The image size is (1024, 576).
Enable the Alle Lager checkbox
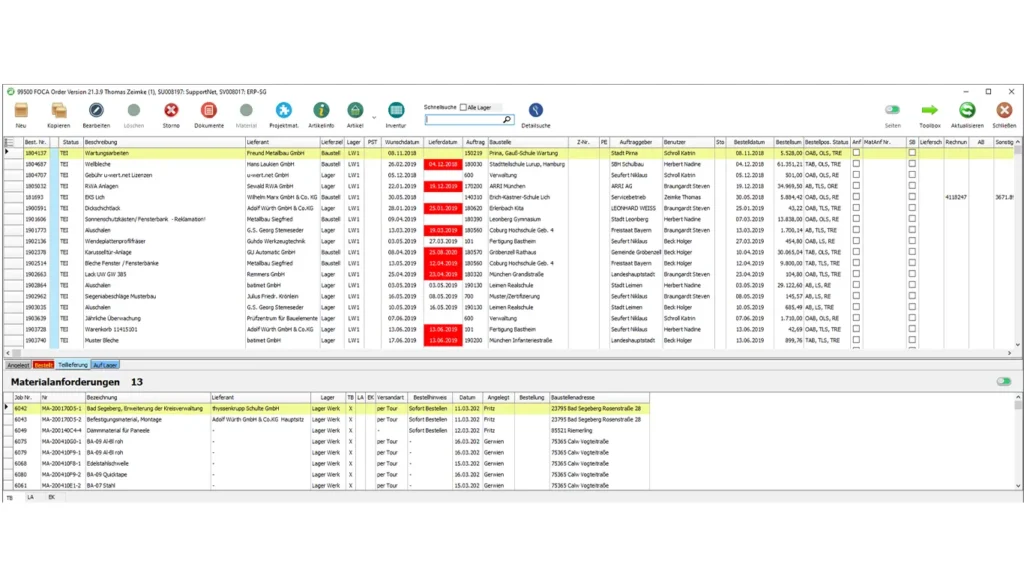click(463, 107)
